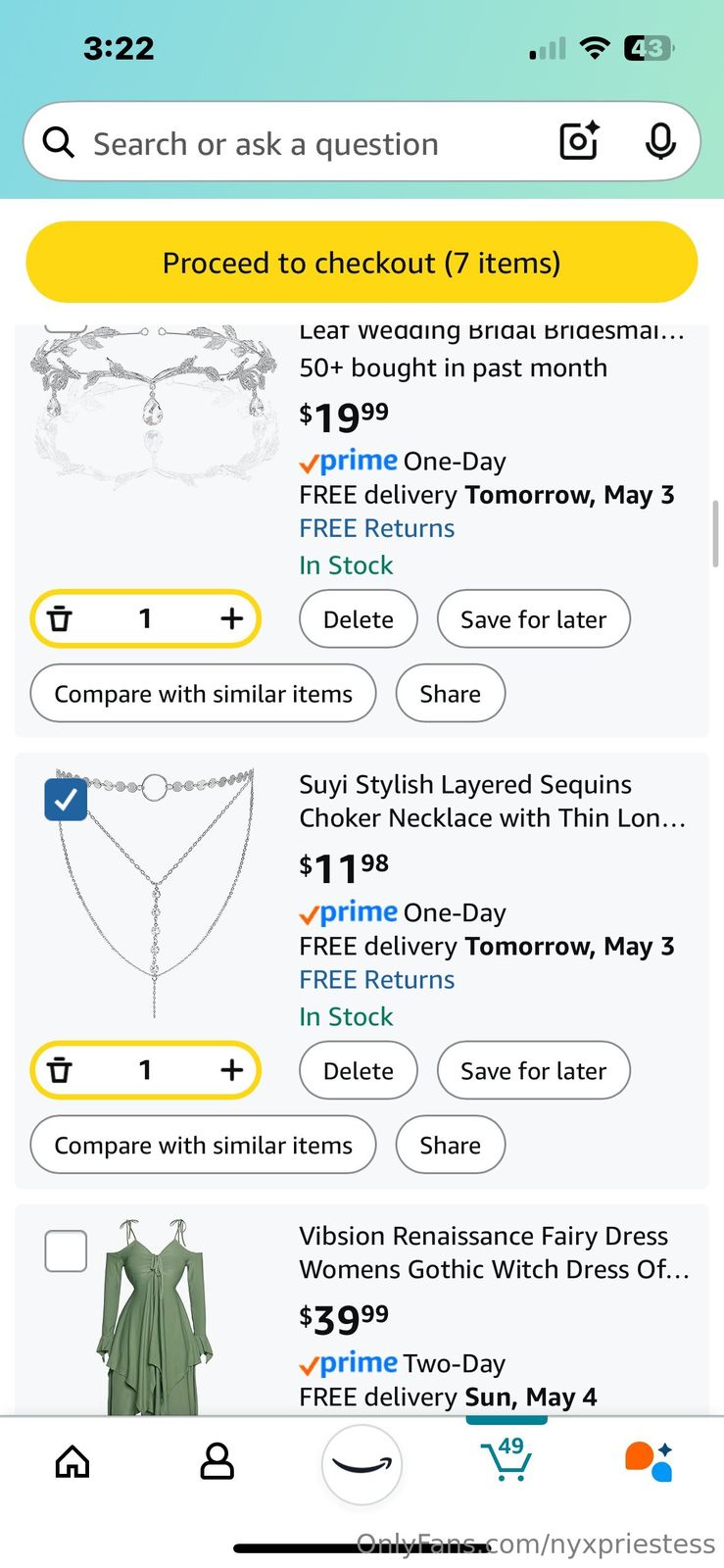
Task: Tap the Amazon smile center button
Action: click(x=362, y=1464)
